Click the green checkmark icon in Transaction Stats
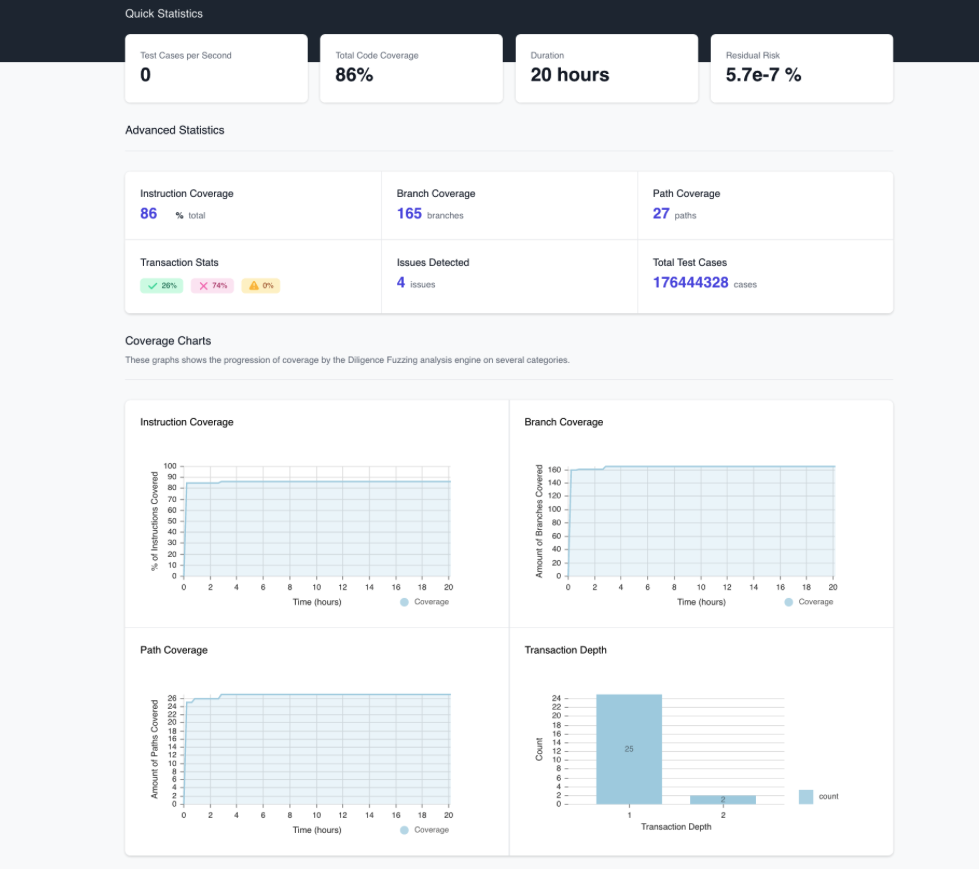Screen dimensions: 979x869 [152, 286]
